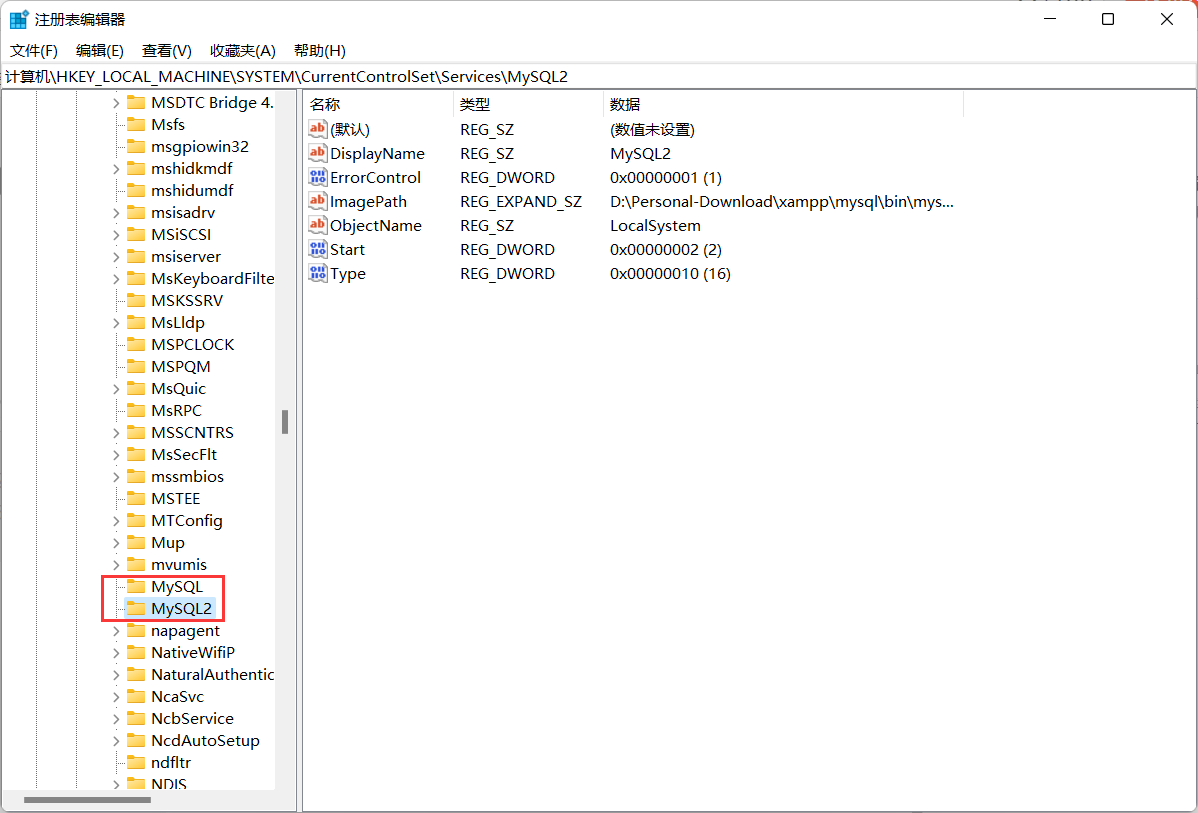This screenshot has height=813, width=1198.
Task: Click the ndfltr folder icon
Action: (136, 763)
